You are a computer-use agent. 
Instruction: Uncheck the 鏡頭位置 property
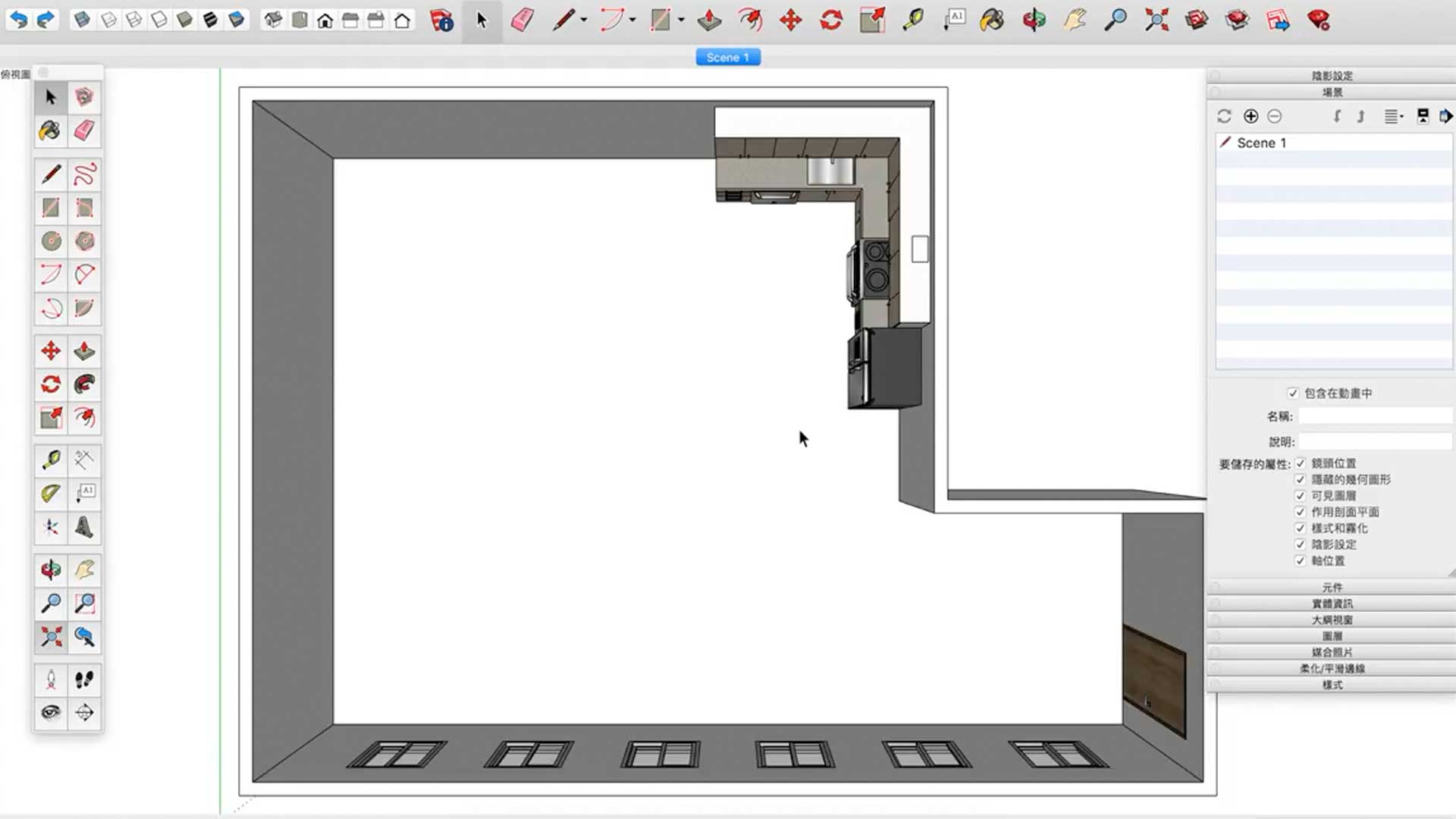[1301, 463]
